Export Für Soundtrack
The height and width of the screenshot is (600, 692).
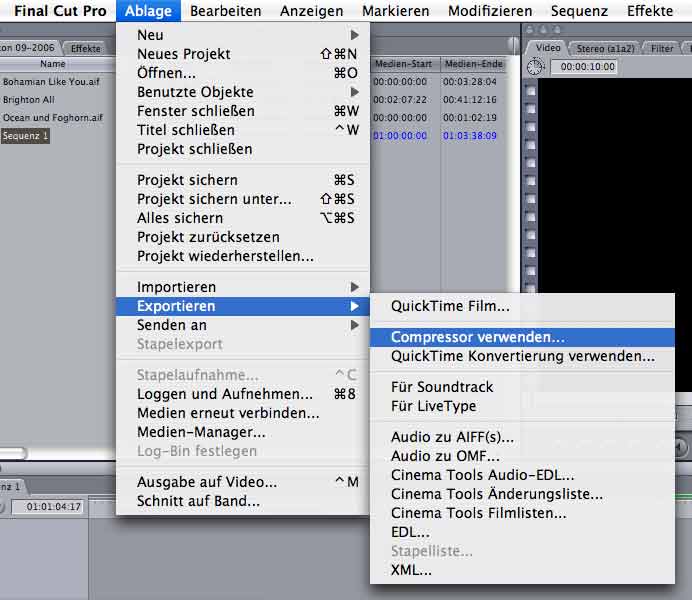click(523, 387)
